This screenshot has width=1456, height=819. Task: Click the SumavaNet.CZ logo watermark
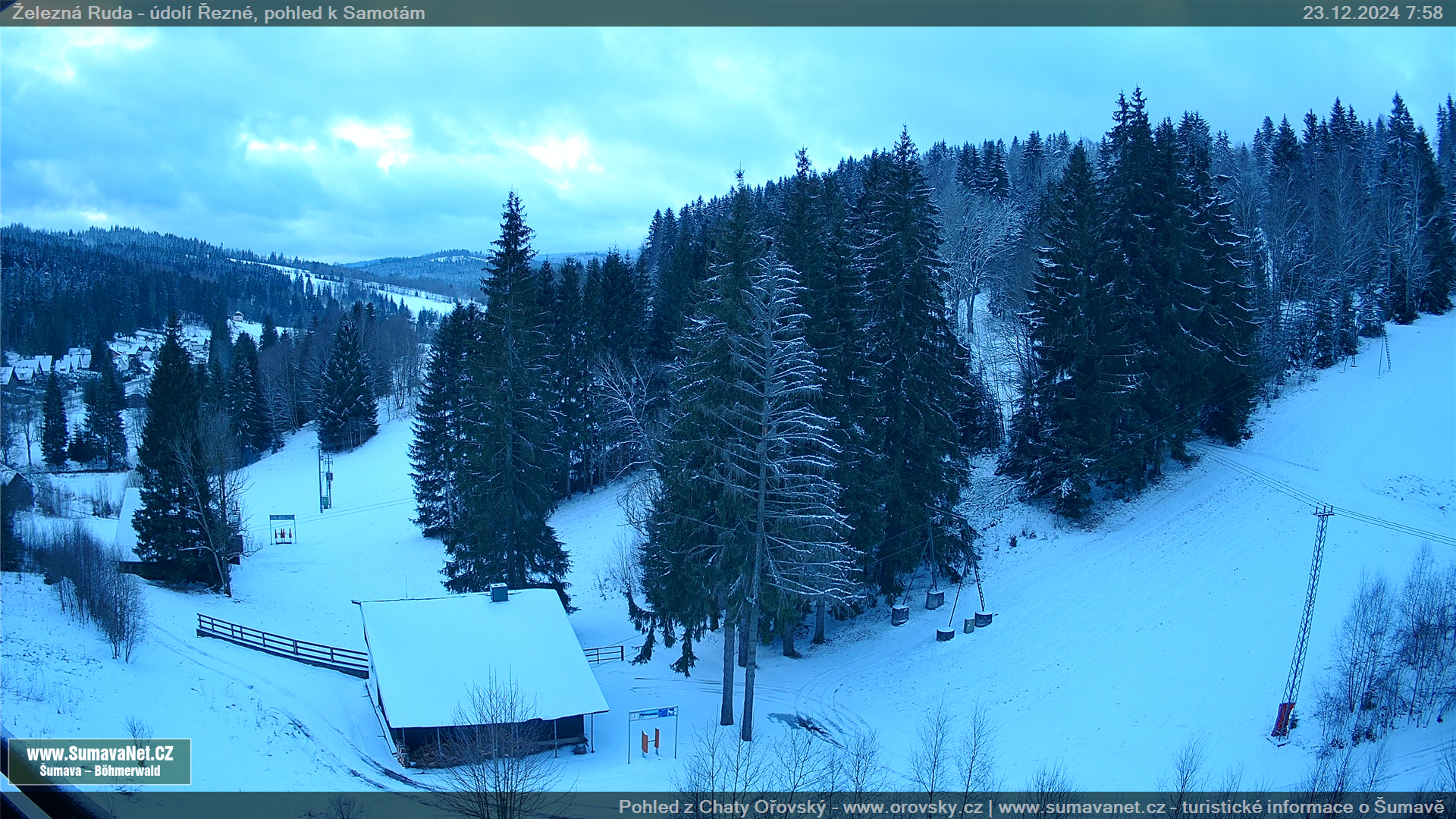click(99, 754)
